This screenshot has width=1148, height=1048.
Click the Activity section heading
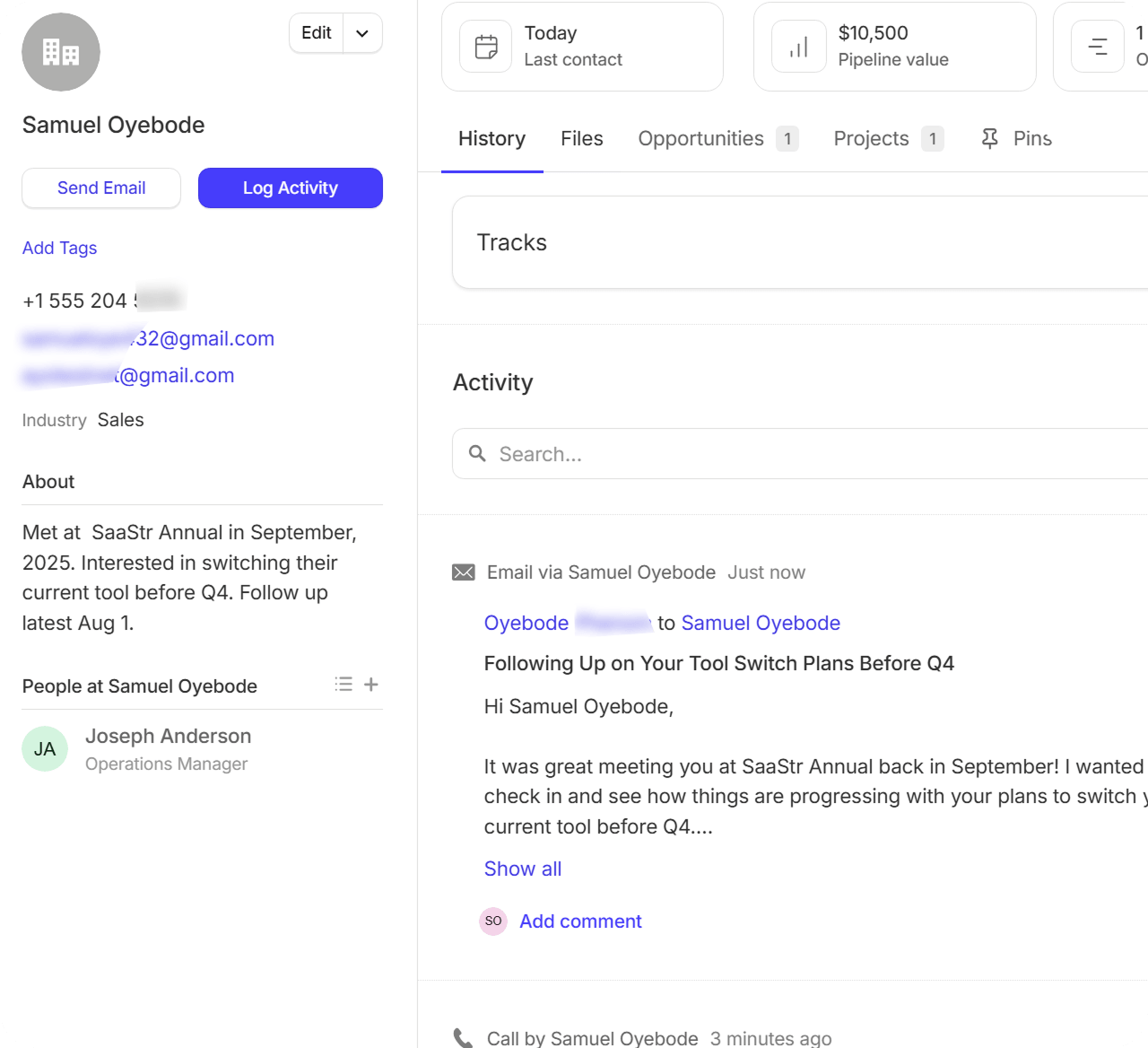(x=493, y=382)
